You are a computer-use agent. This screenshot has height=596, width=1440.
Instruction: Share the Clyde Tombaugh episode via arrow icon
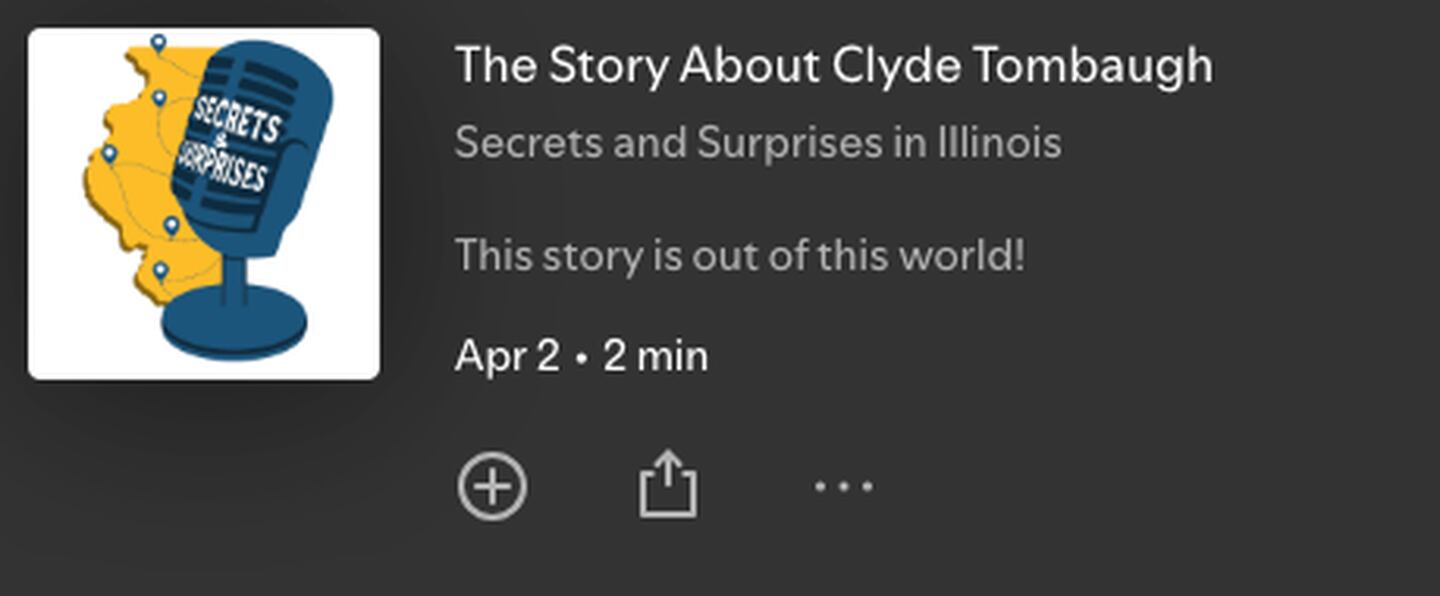tap(668, 483)
